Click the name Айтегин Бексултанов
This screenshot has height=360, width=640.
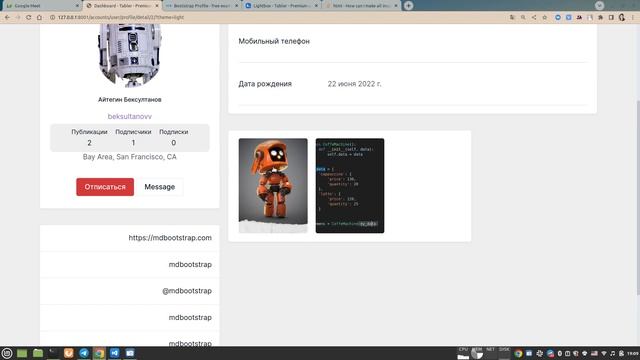[130, 100]
